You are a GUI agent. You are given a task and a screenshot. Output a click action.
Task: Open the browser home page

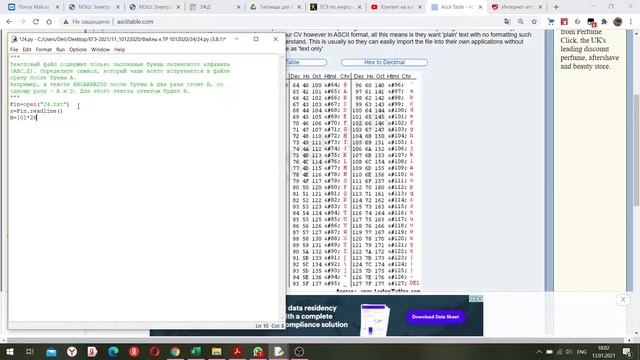tap(49, 22)
